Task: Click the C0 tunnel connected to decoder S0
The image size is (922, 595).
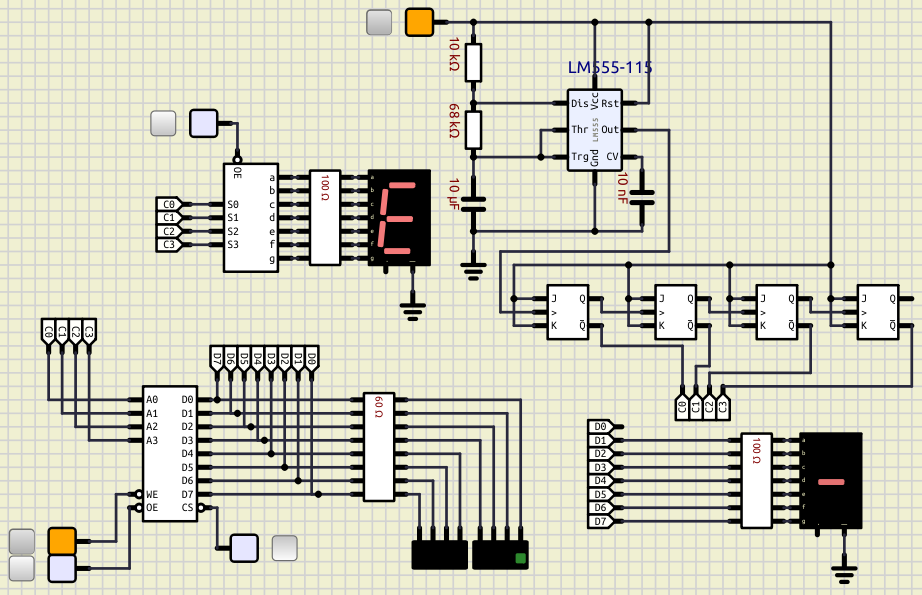Action: [169, 204]
